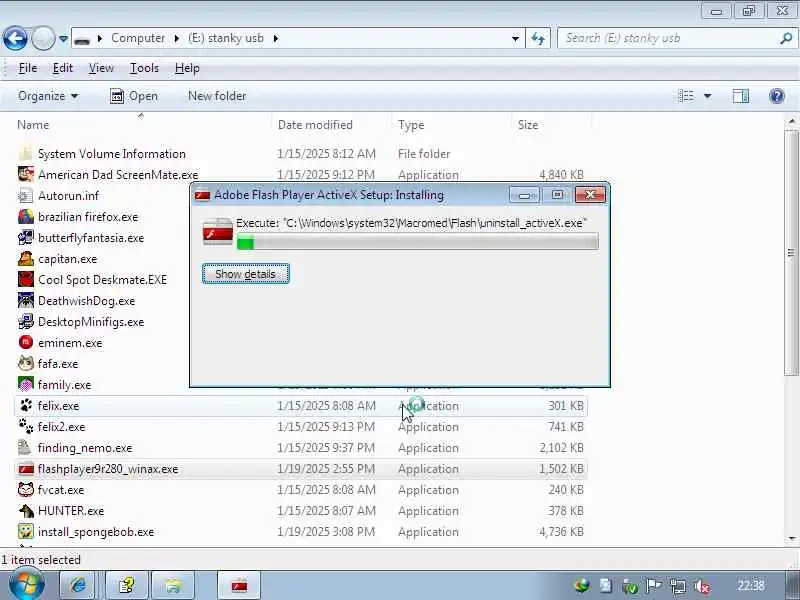Minimize the Adobe Flash Player setup dialog
Image resolution: width=800 pixels, height=600 pixels.
coord(524,195)
